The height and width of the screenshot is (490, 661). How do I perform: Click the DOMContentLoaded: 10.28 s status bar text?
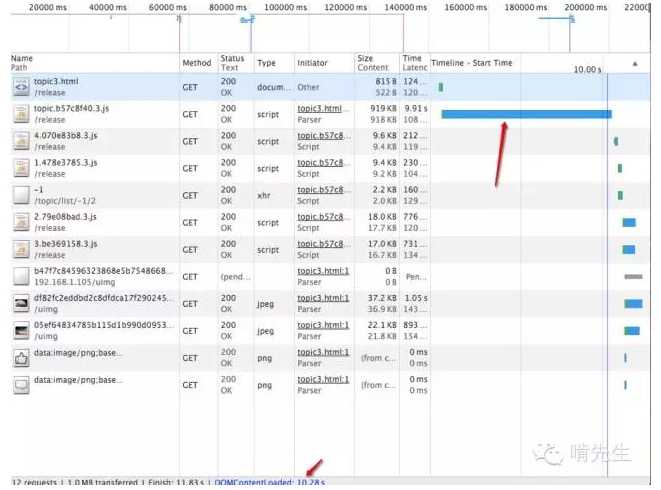point(270,482)
